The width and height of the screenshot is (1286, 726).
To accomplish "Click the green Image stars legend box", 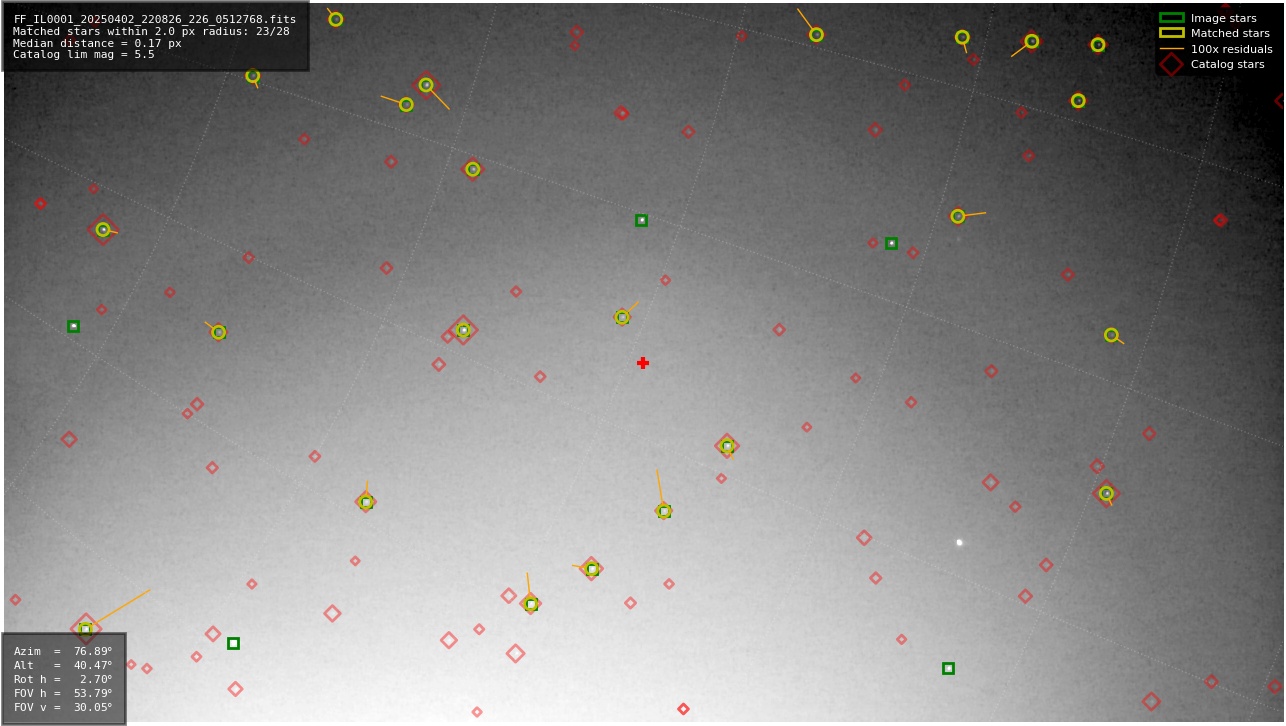I will coord(1171,18).
